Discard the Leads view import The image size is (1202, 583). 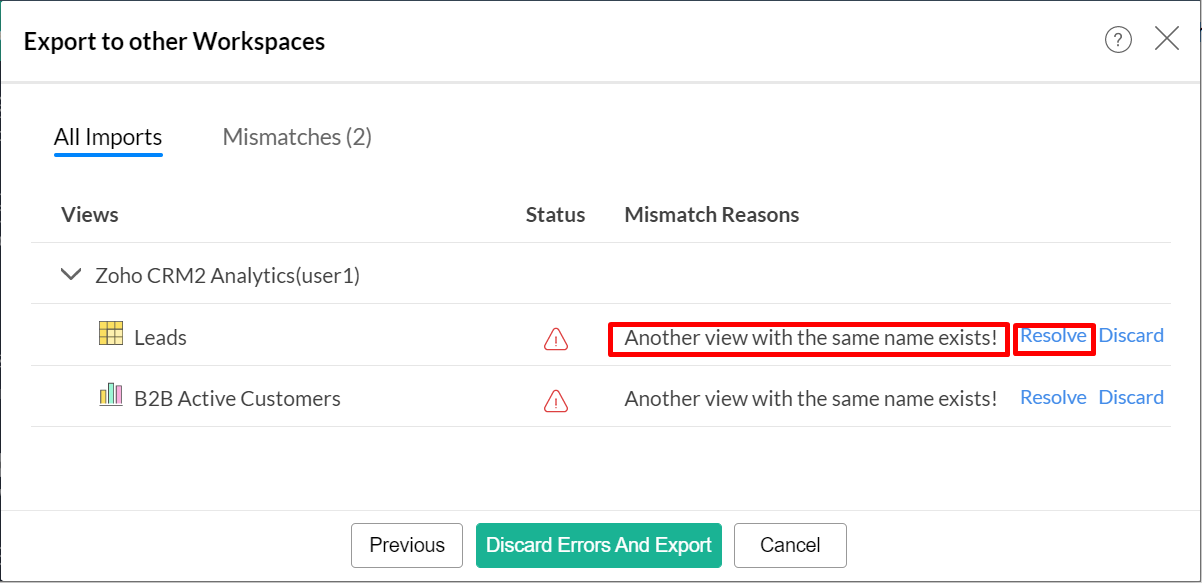click(1131, 336)
